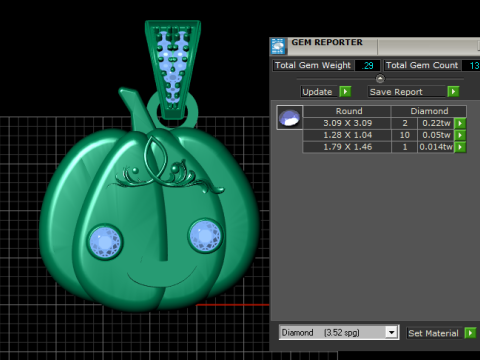Select the 1.28 X 1.04 size cell
480x360 pixels.
tap(347, 135)
